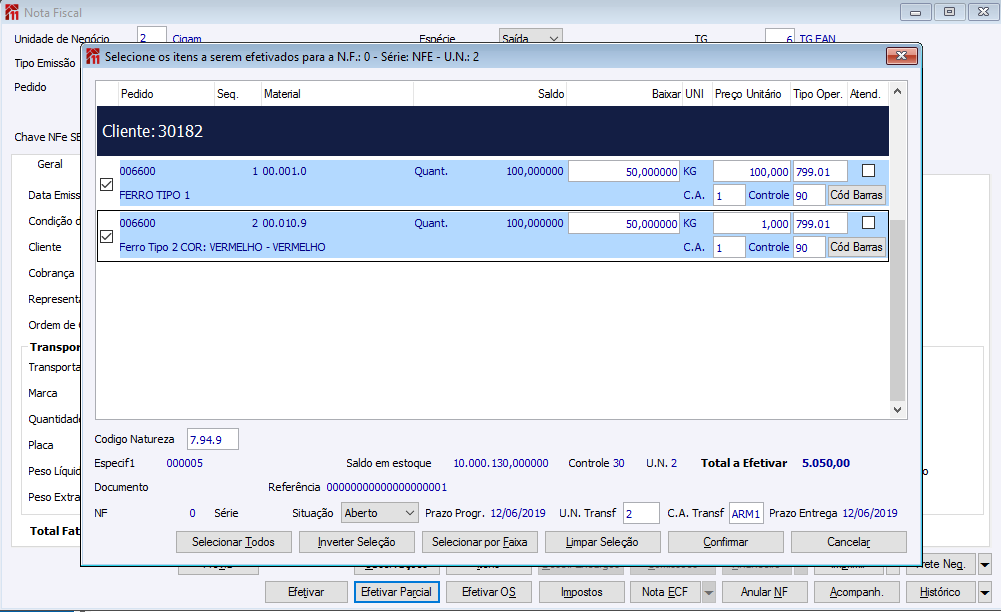Edit C.A. field of Ferro Tipo 2 row
This screenshot has height=612, width=1001.
(729, 248)
